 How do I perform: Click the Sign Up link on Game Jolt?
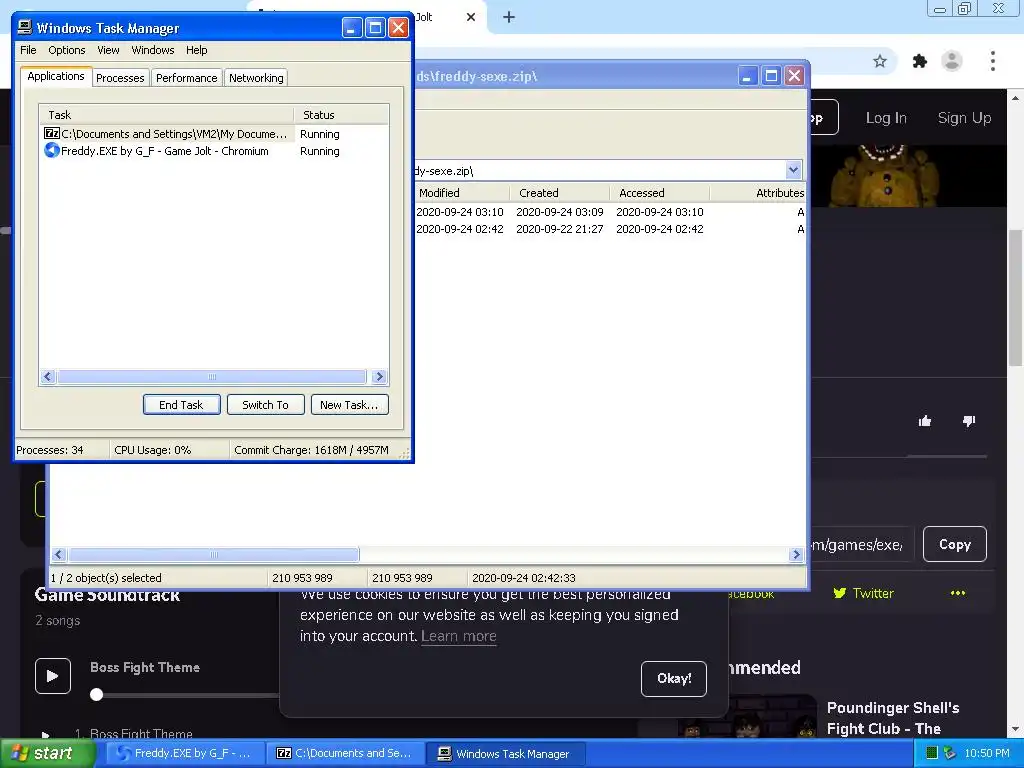click(965, 118)
